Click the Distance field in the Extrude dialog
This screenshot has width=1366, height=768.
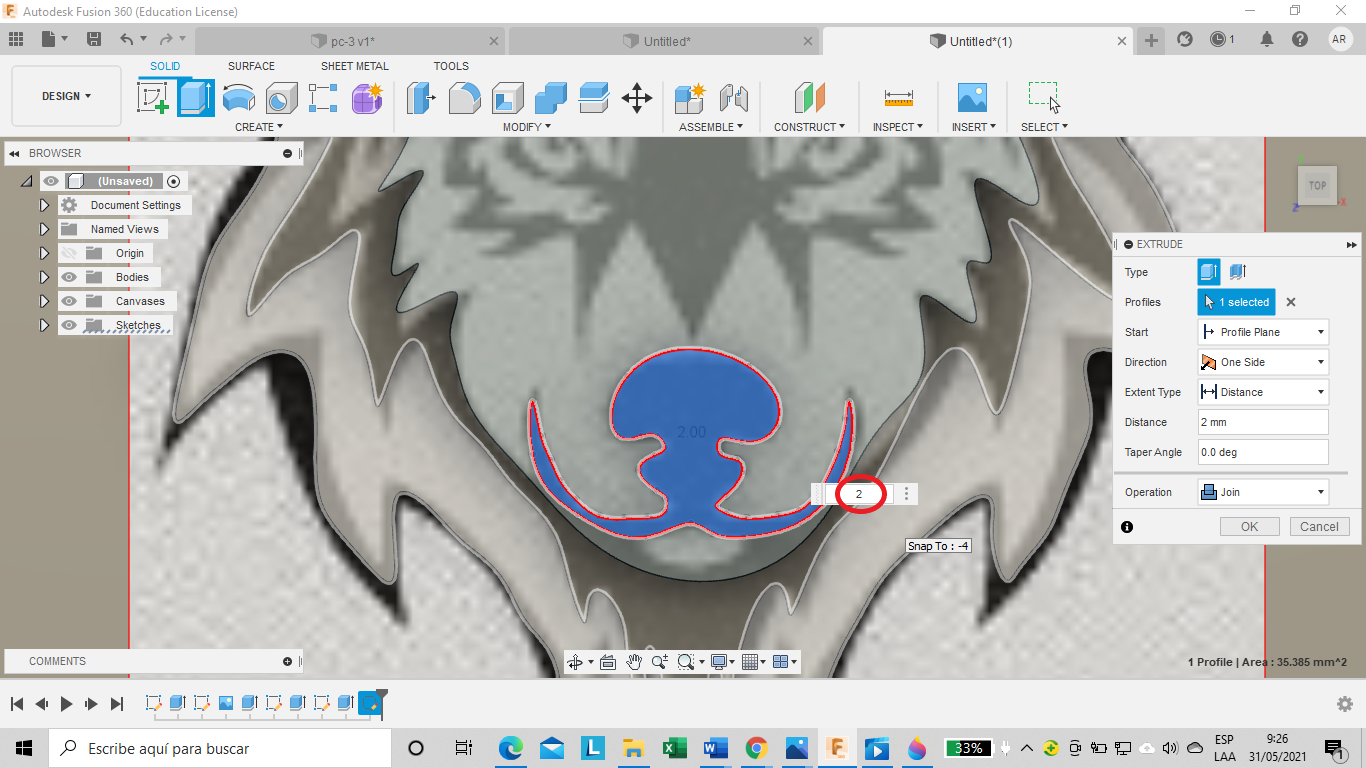tap(1263, 422)
